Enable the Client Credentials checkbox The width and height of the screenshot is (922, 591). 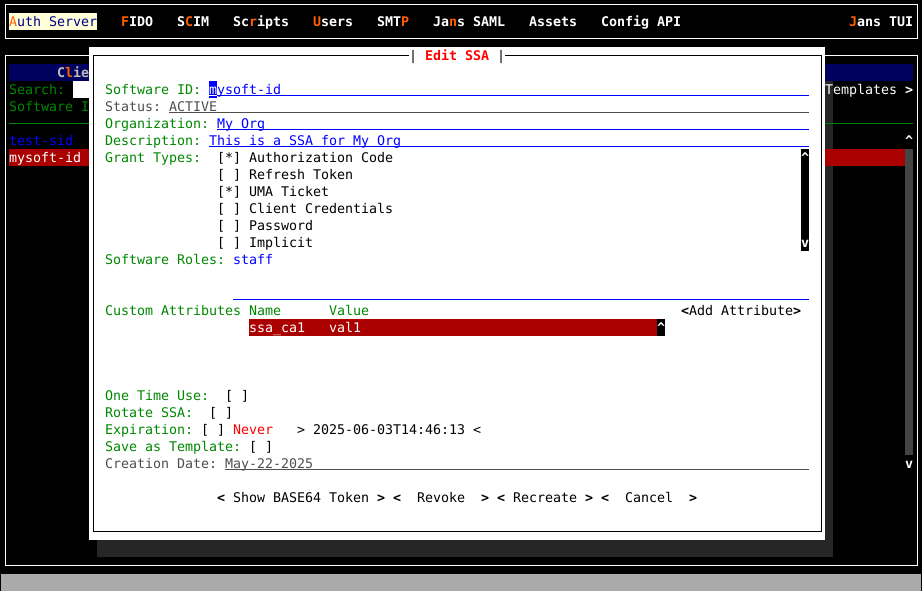tap(229, 209)
